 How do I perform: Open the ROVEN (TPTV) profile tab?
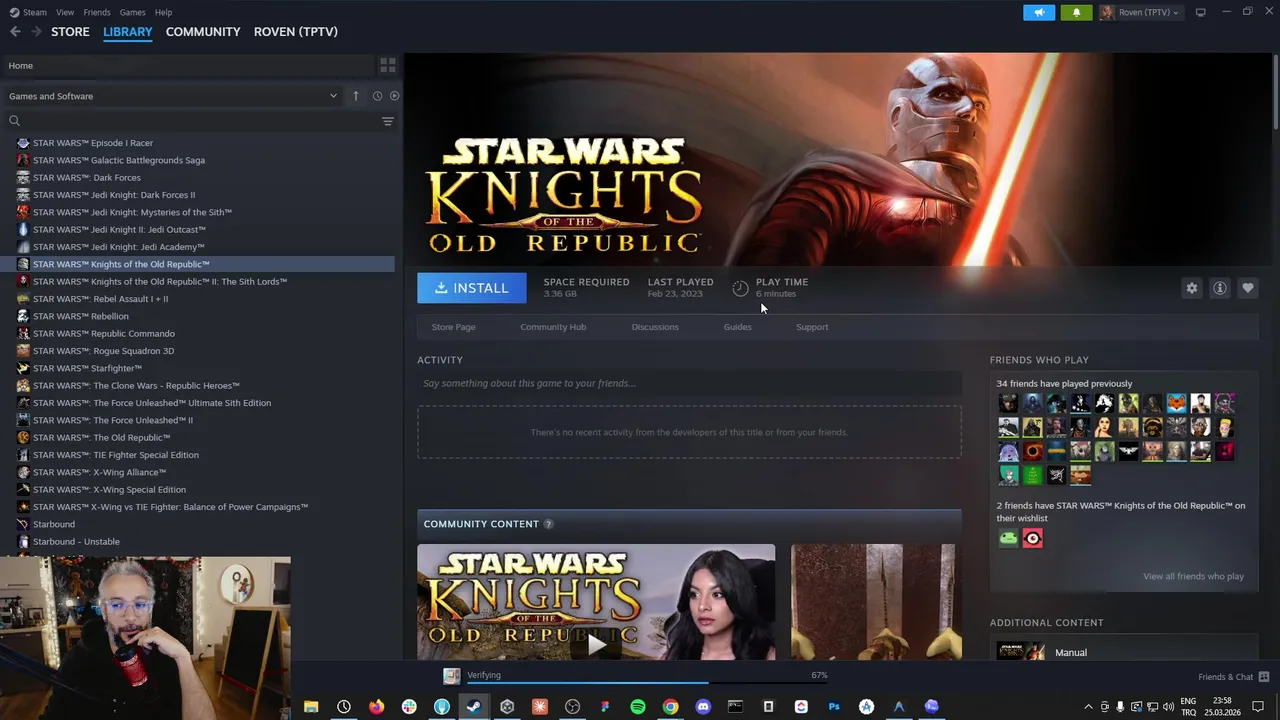pyautogui.click(x=296, y=32)
